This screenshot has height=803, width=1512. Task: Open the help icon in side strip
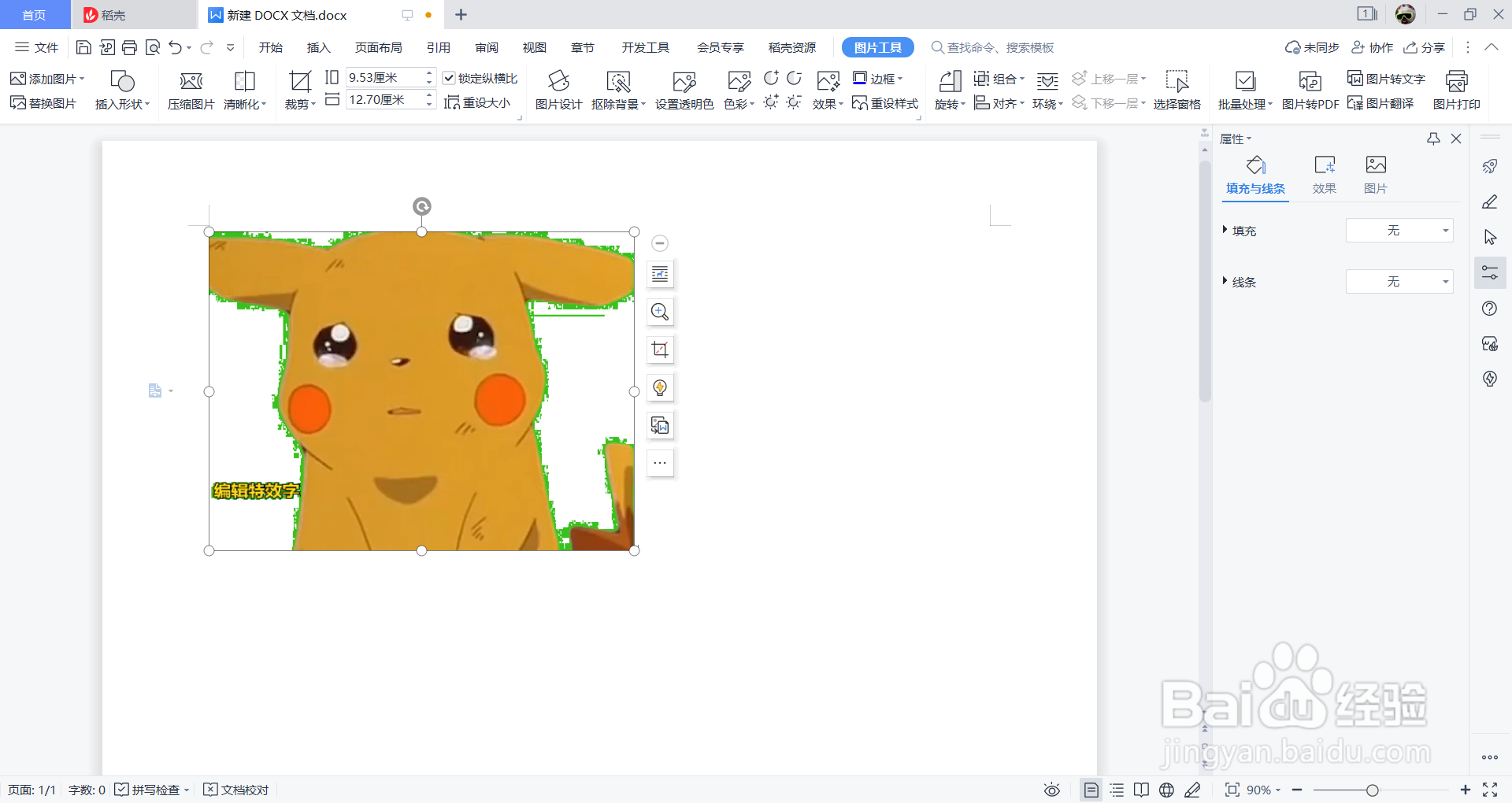1489,309
